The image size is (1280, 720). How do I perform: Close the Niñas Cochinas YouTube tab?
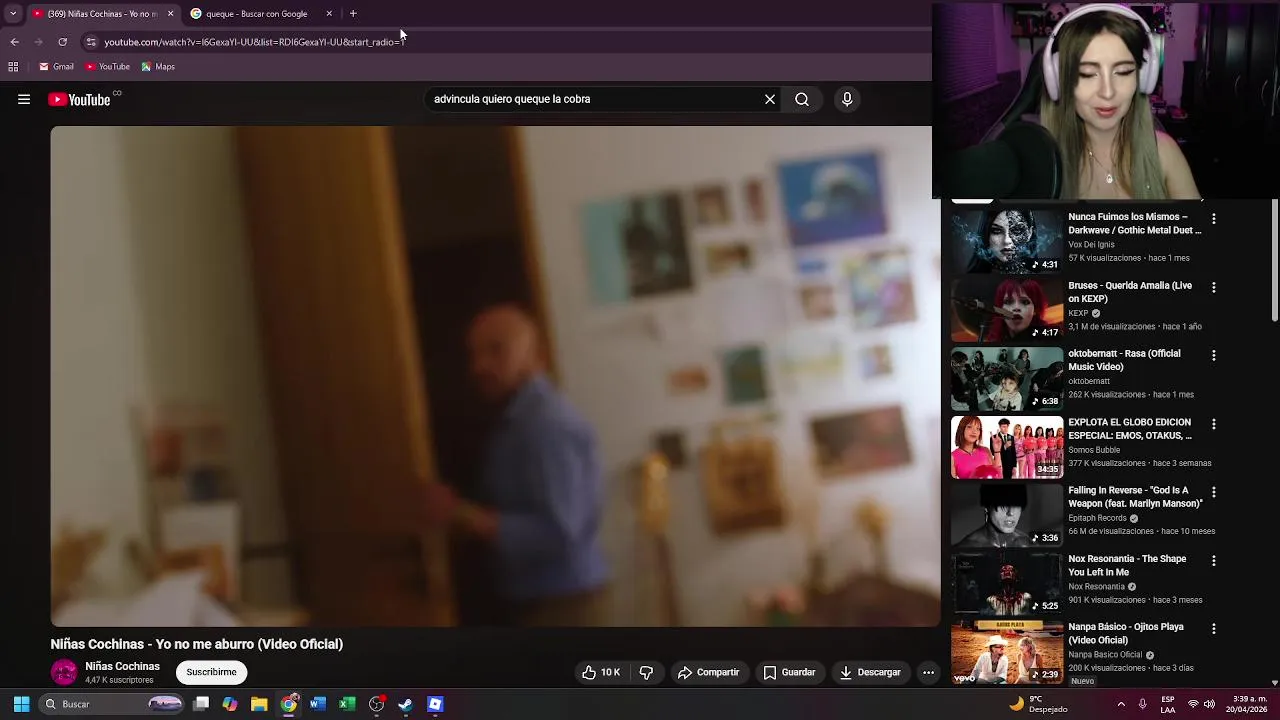coord(170,14)
